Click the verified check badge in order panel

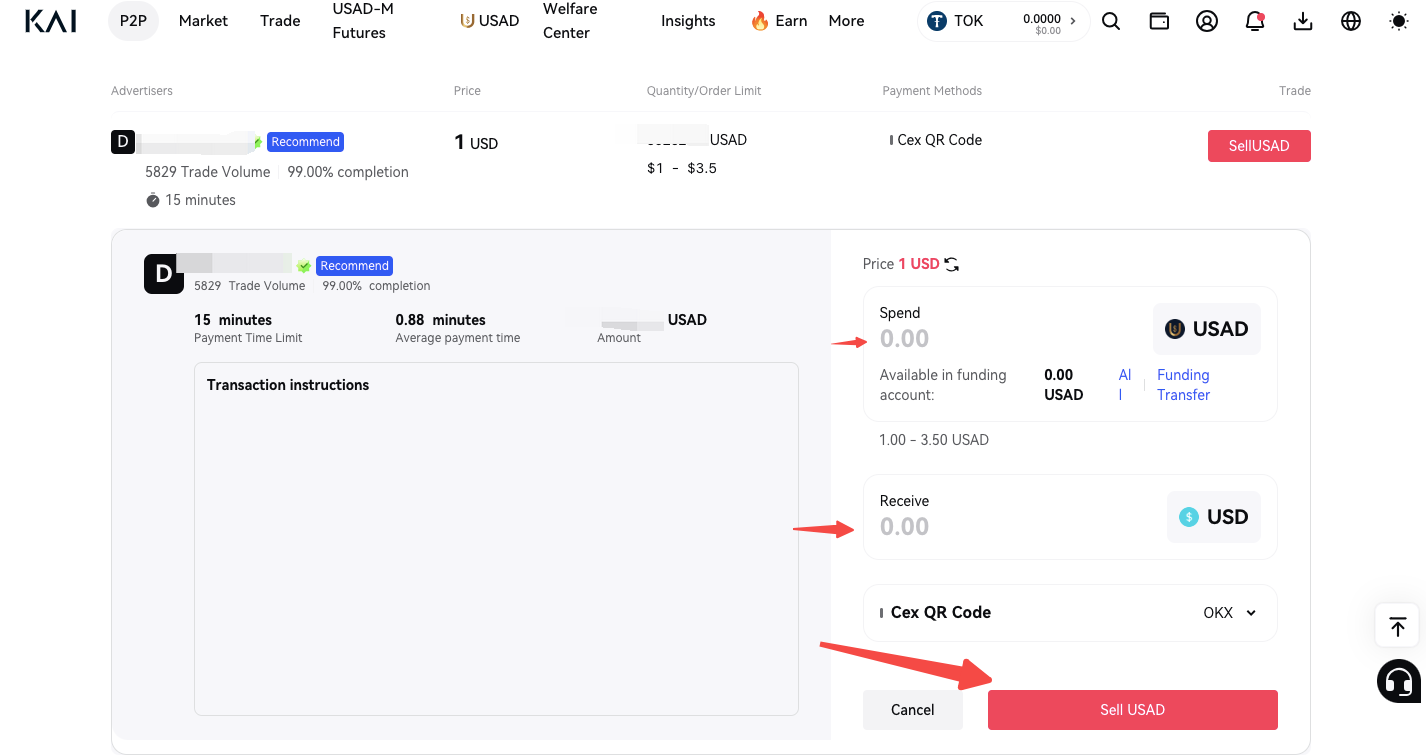303,266
